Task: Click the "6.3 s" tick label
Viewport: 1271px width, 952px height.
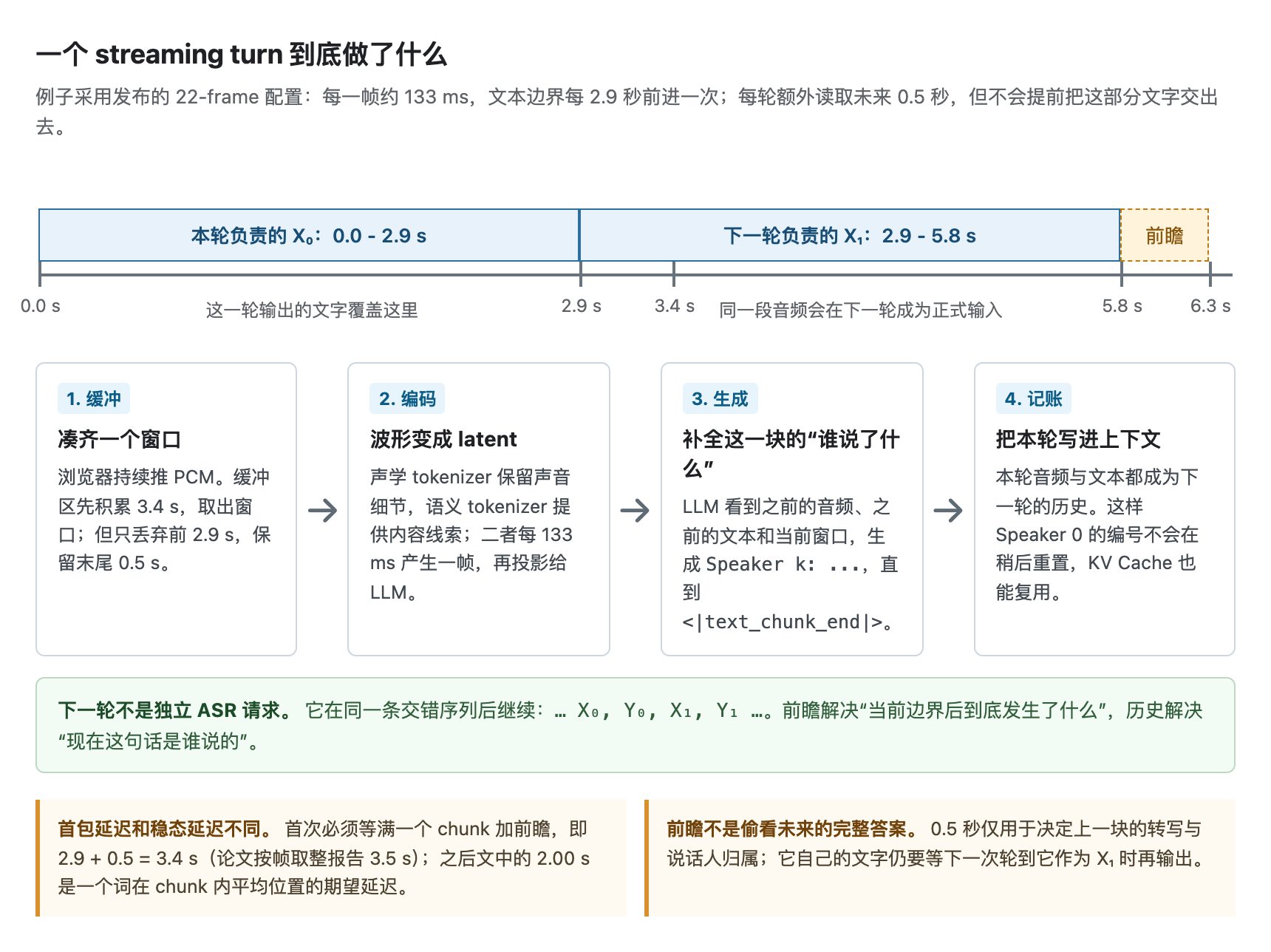Action: [x=1210, y=306]
